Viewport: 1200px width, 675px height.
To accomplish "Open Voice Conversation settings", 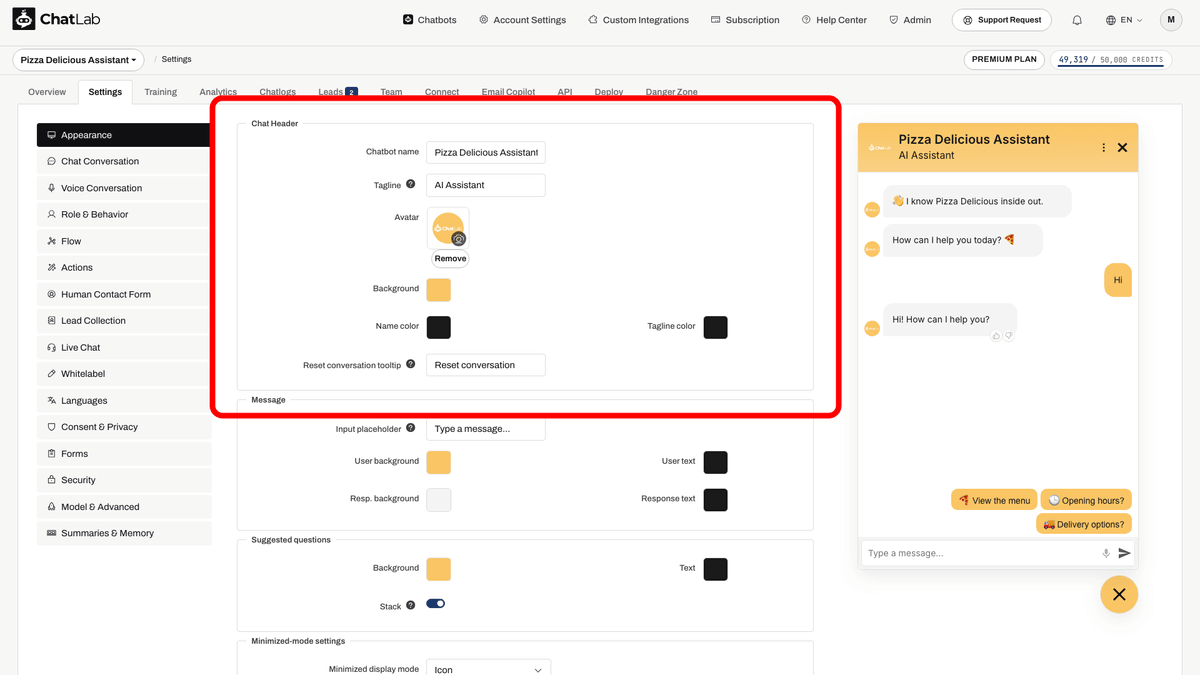I will click(124, 188).
